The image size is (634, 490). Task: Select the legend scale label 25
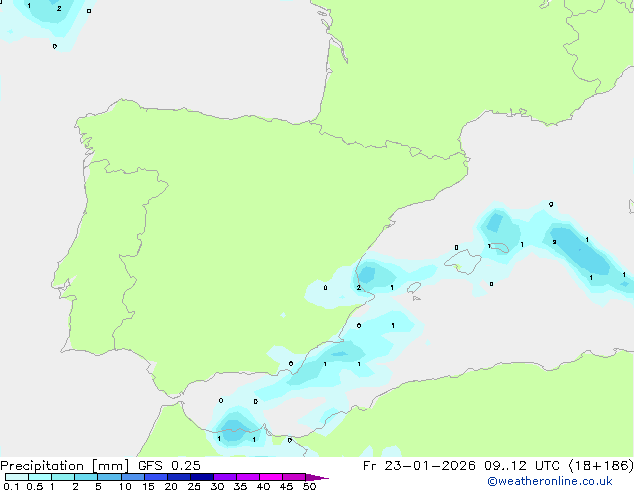[194, 486]
